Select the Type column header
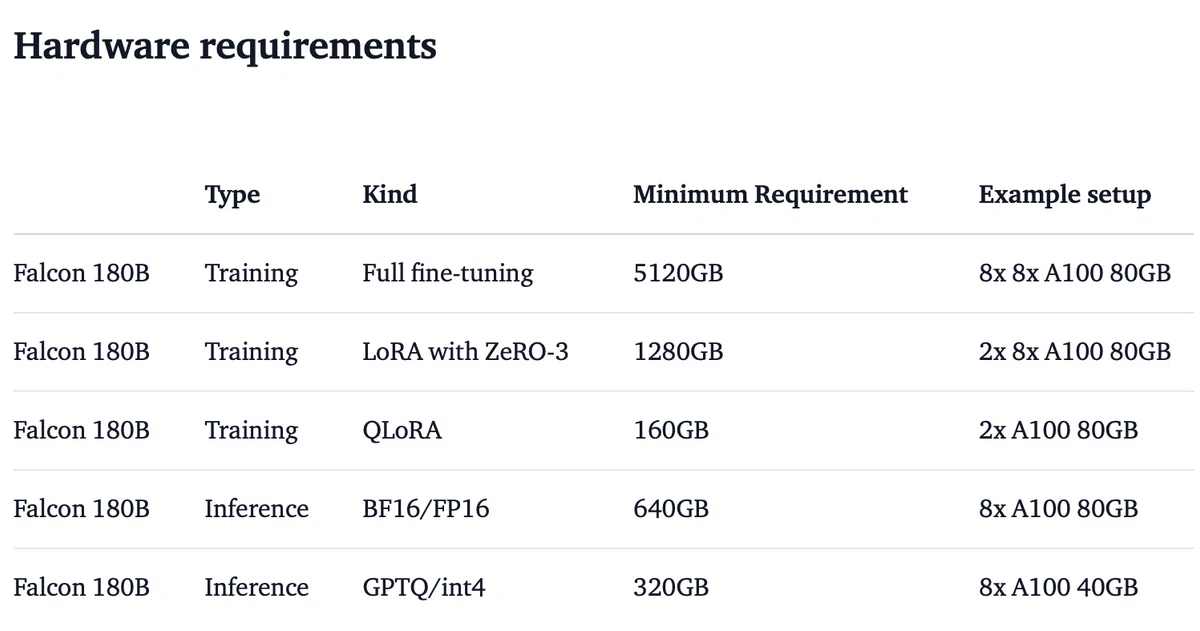The height and width of the screenshot is (631, 1200). 232,194
